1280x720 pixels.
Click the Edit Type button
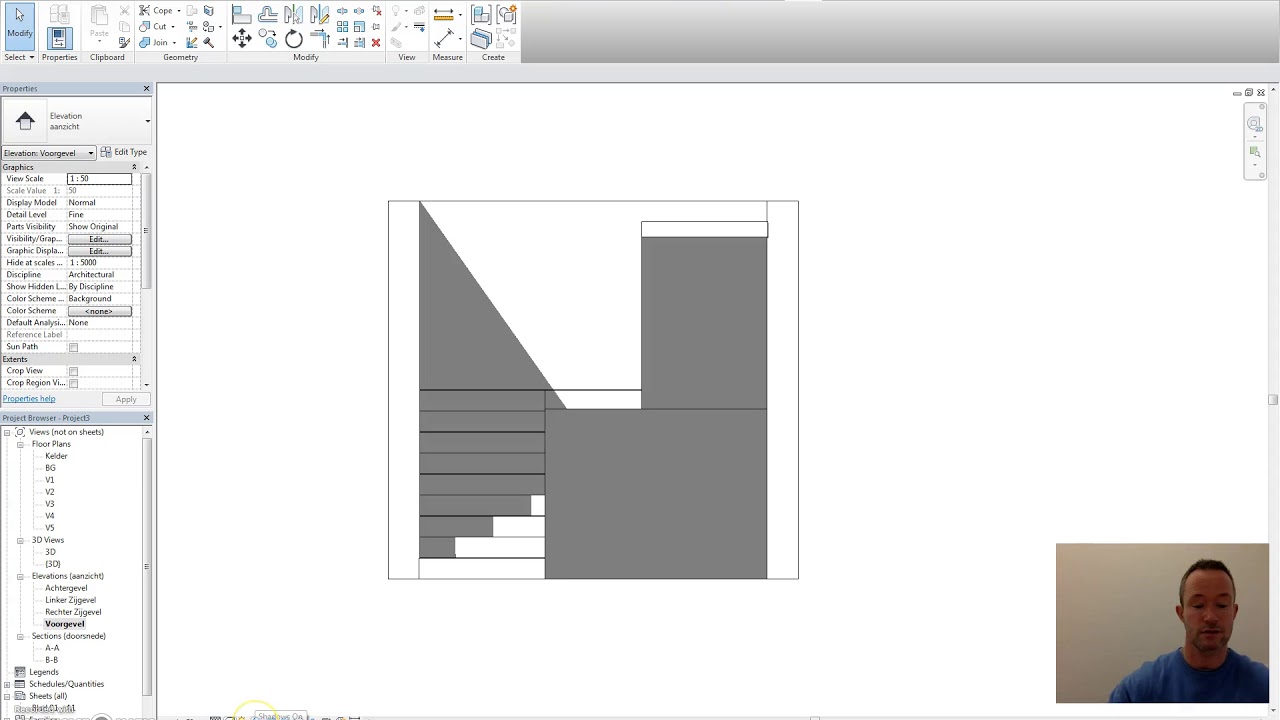(x=124, y=152)
